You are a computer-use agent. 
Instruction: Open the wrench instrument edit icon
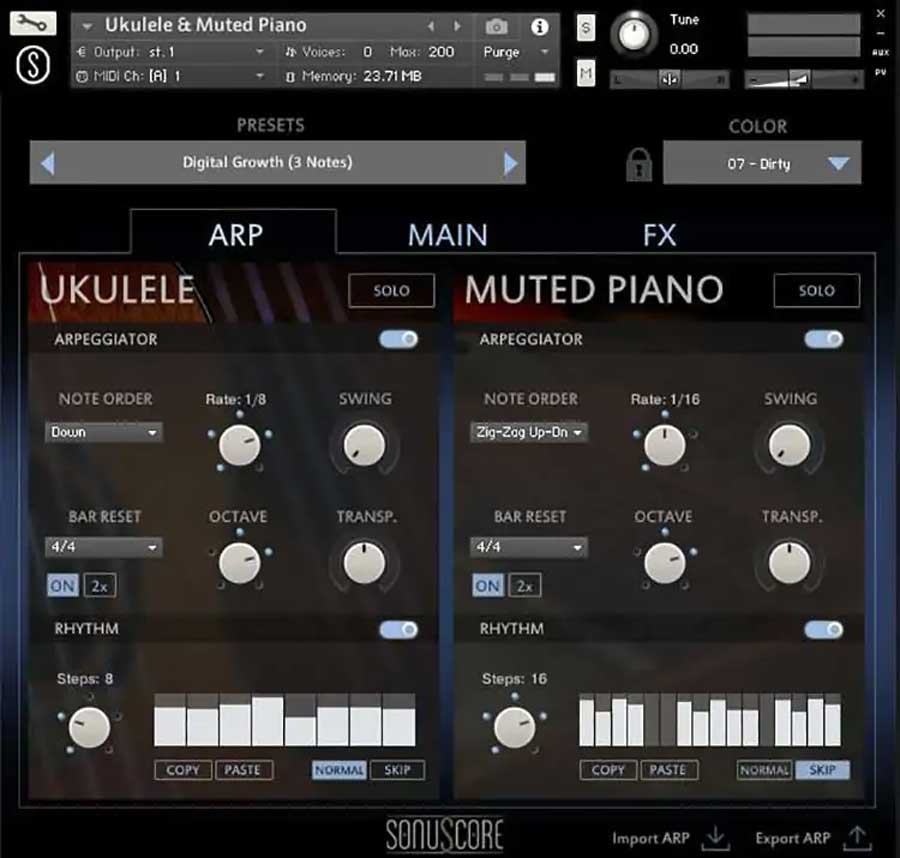[33, 24]
